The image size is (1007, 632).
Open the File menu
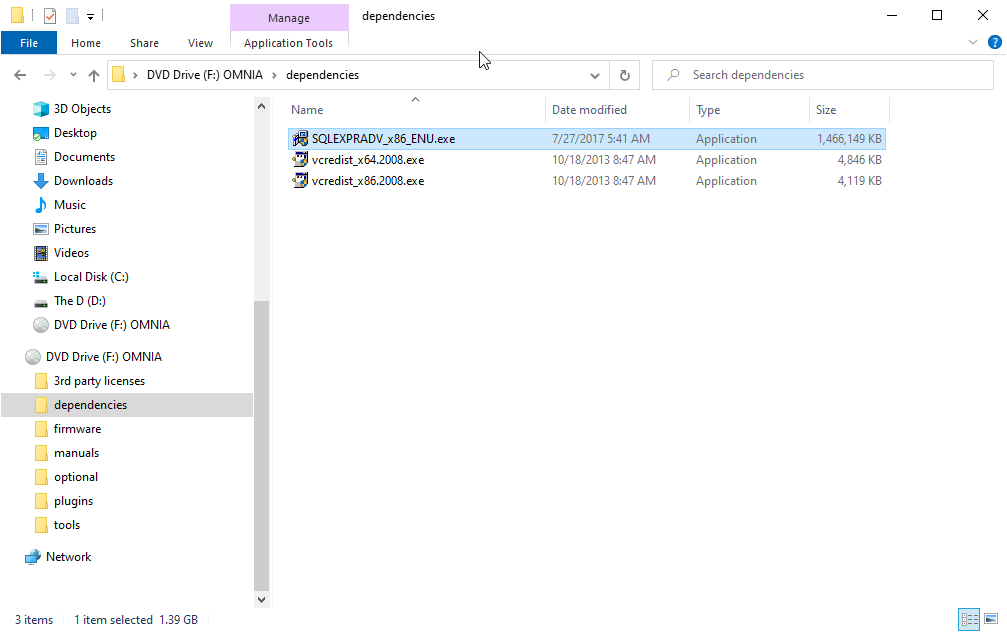29,43
